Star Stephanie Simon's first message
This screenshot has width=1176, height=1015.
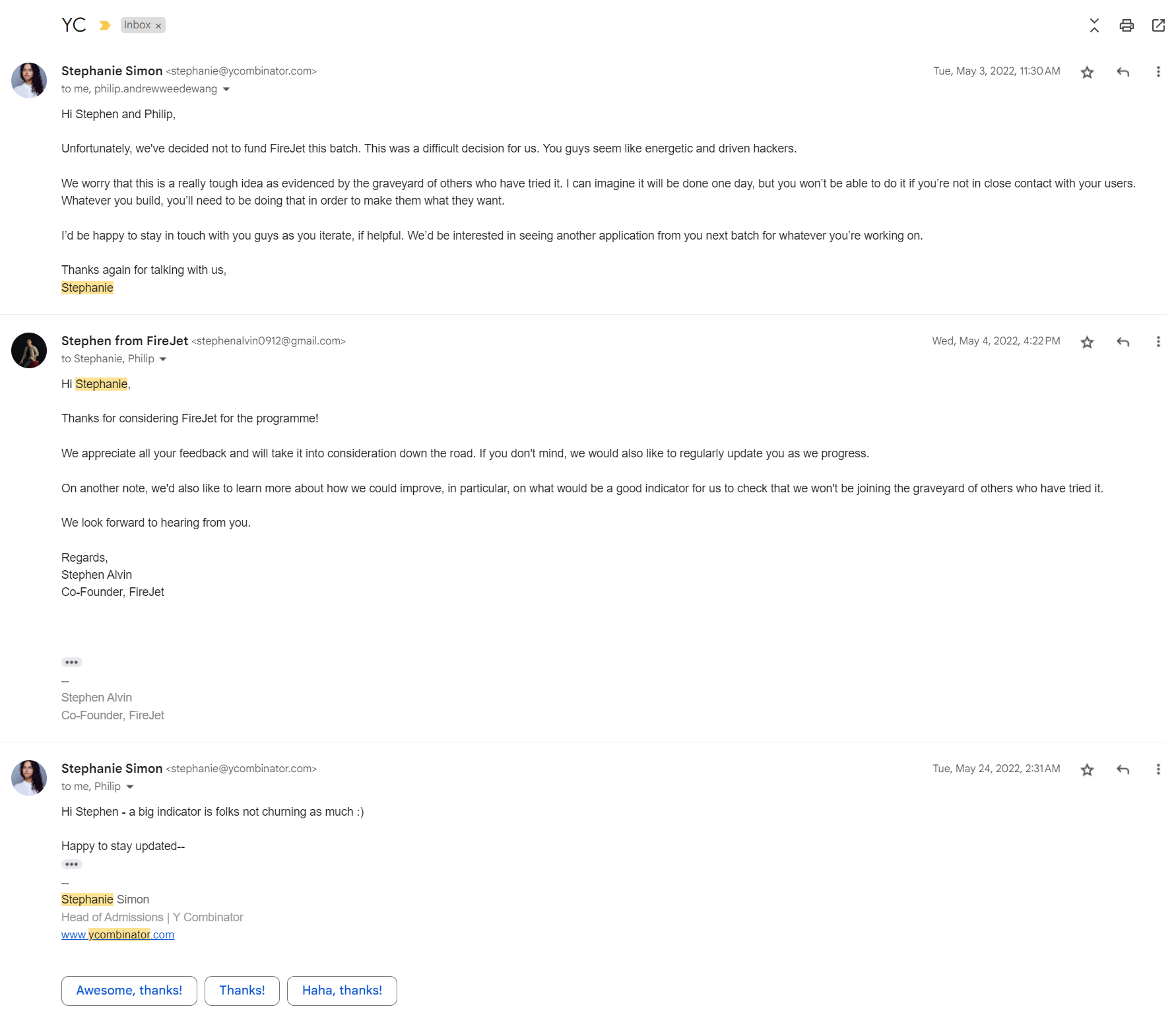tap(1087, 73)
